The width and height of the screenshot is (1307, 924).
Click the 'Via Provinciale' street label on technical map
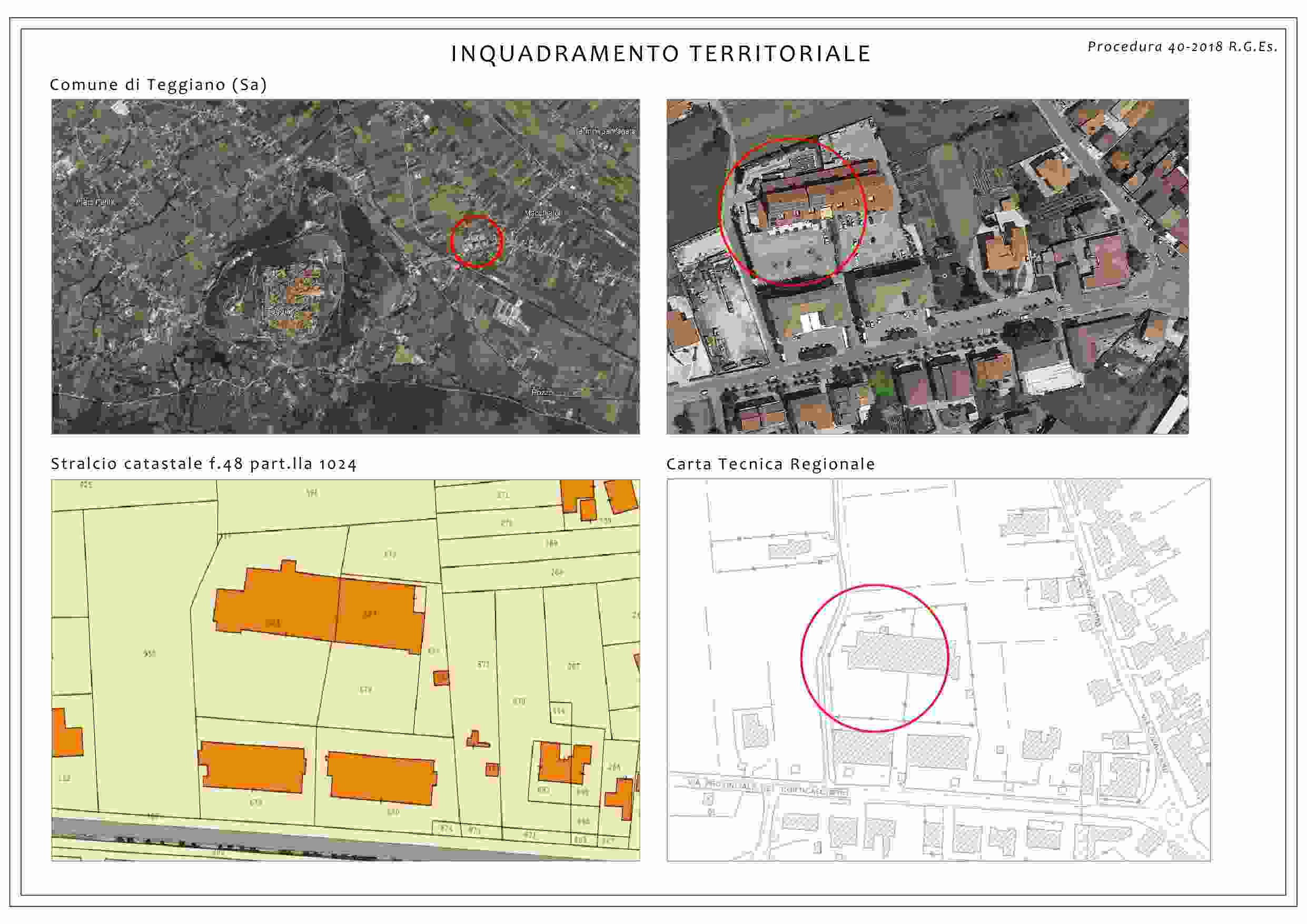[x=768, y=790]
